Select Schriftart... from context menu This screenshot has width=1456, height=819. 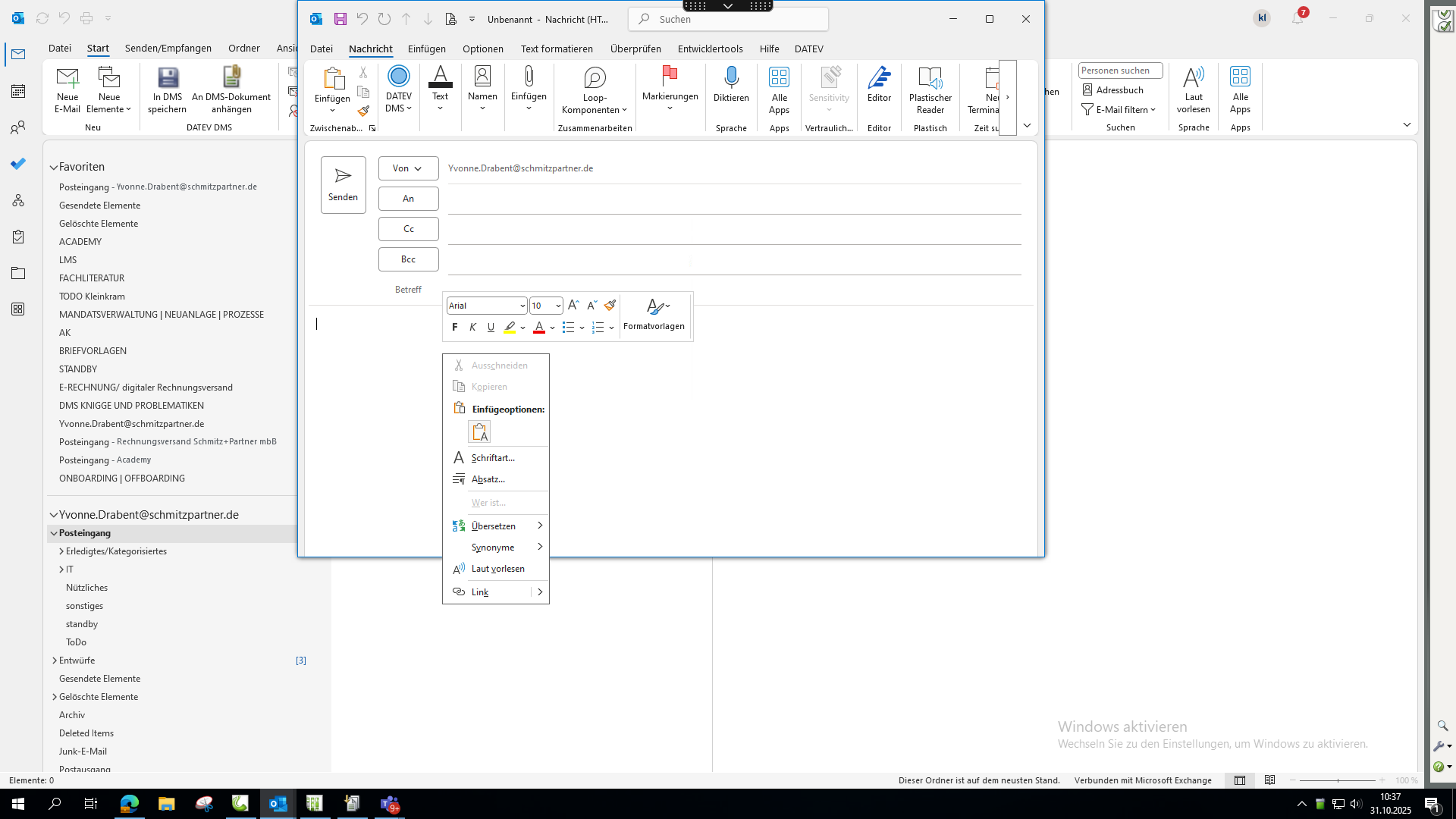493,458
